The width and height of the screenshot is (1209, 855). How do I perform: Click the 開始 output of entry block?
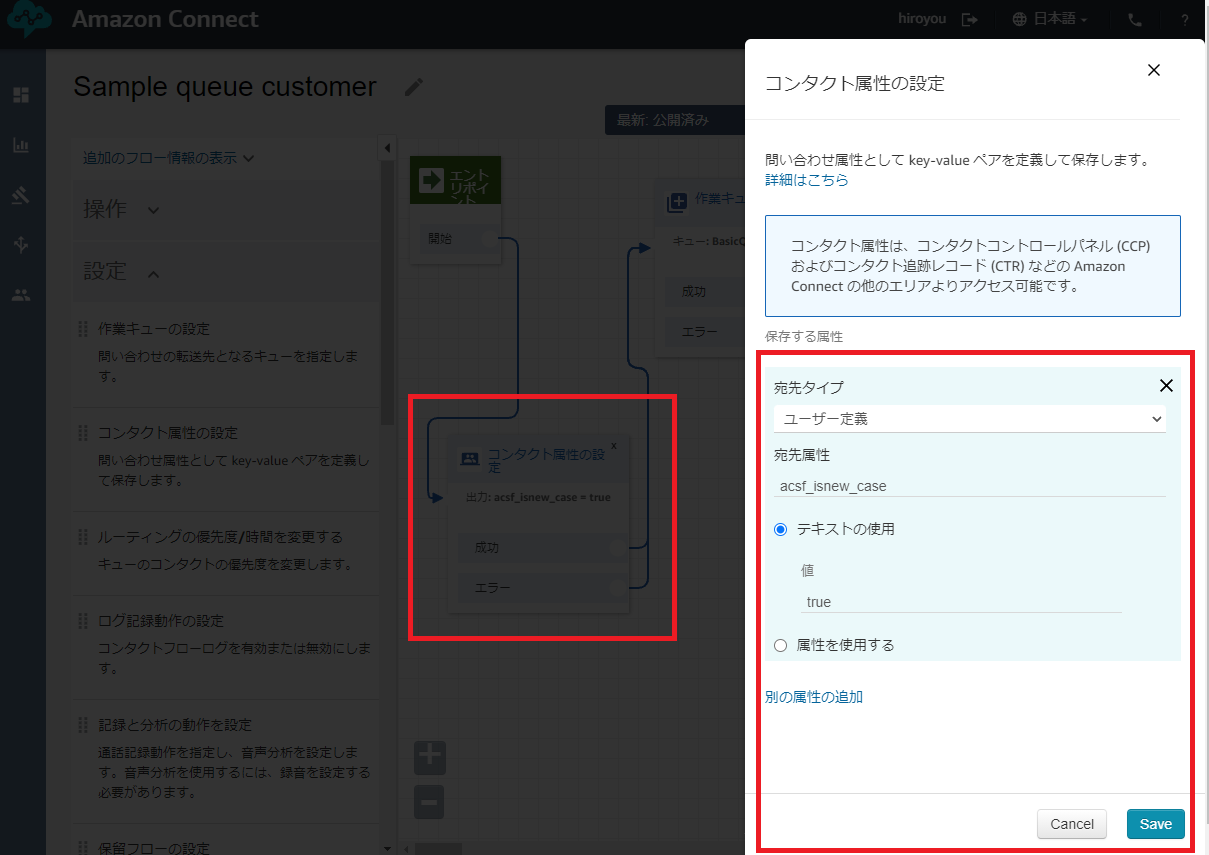point(455,238)
